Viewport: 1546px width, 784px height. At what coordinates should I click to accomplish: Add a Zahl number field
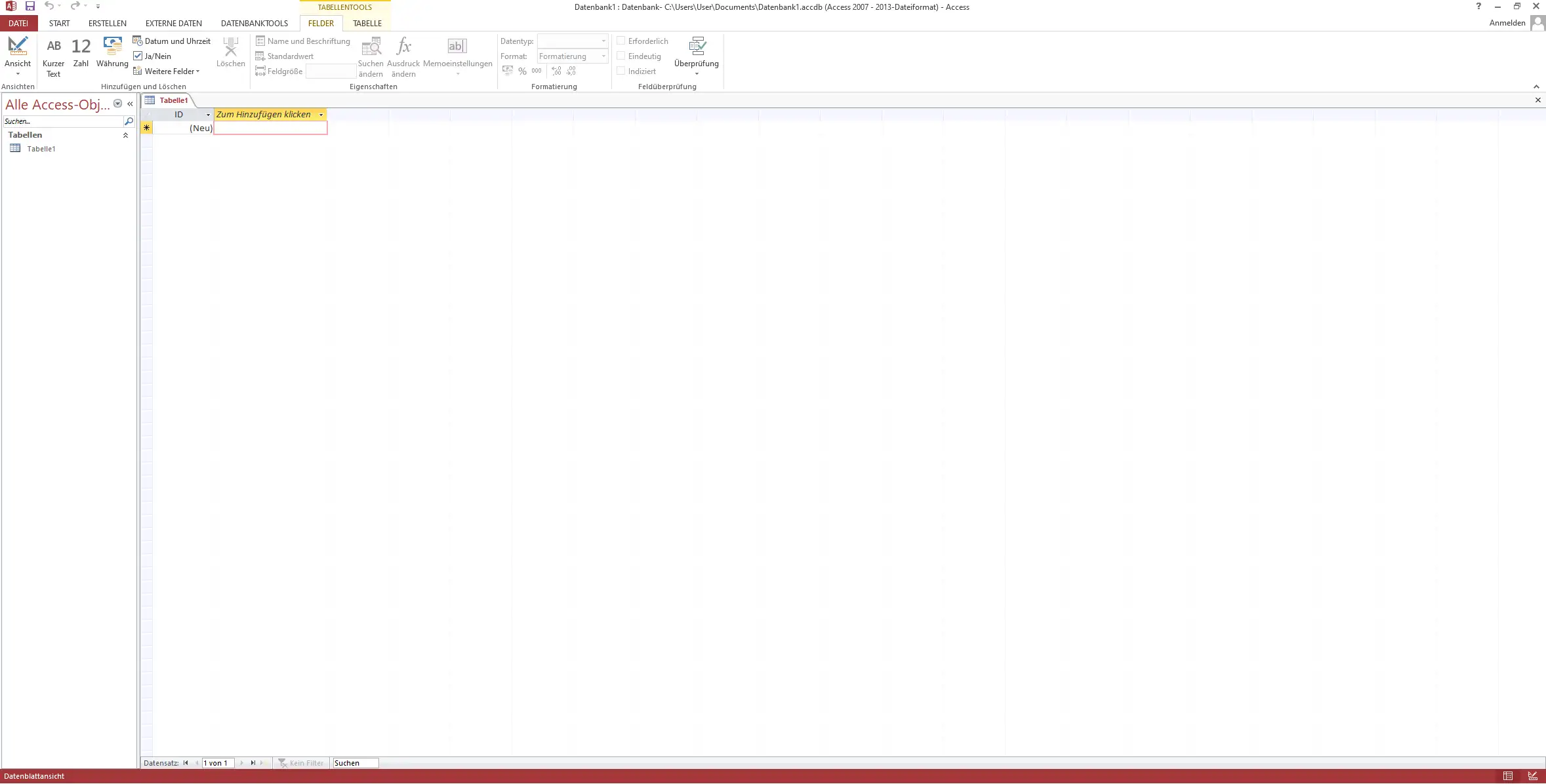click(81, 52)
